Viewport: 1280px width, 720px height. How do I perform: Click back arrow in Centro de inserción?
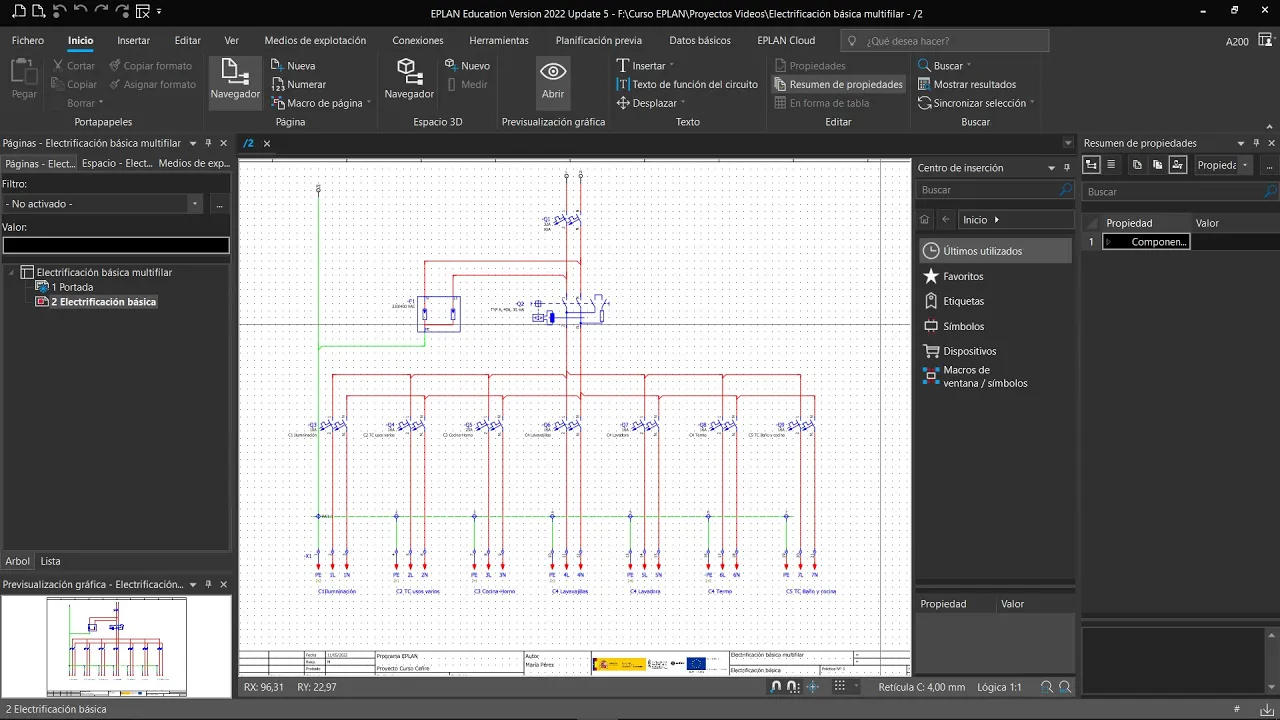[x=946, y=220]
